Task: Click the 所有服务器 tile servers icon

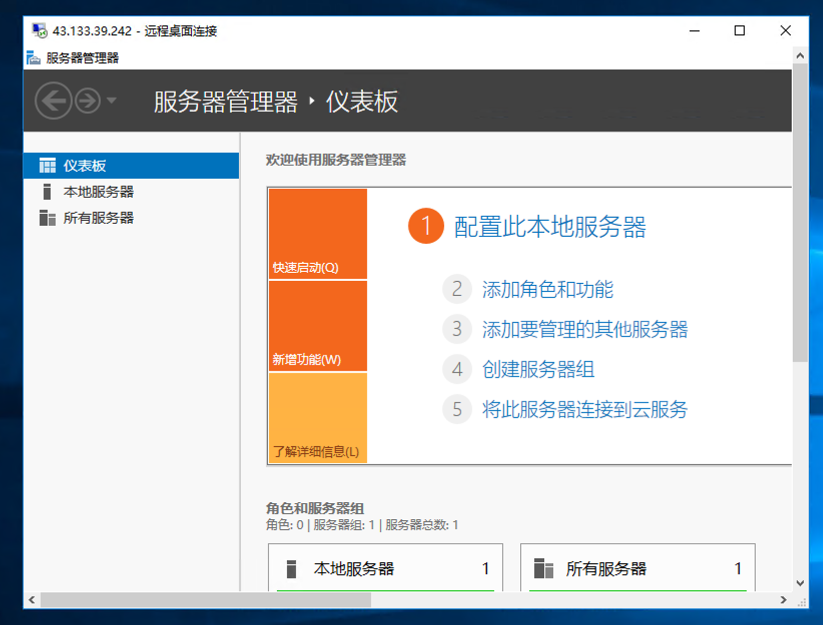Action: pyautogui.click(x=544, y=569)
